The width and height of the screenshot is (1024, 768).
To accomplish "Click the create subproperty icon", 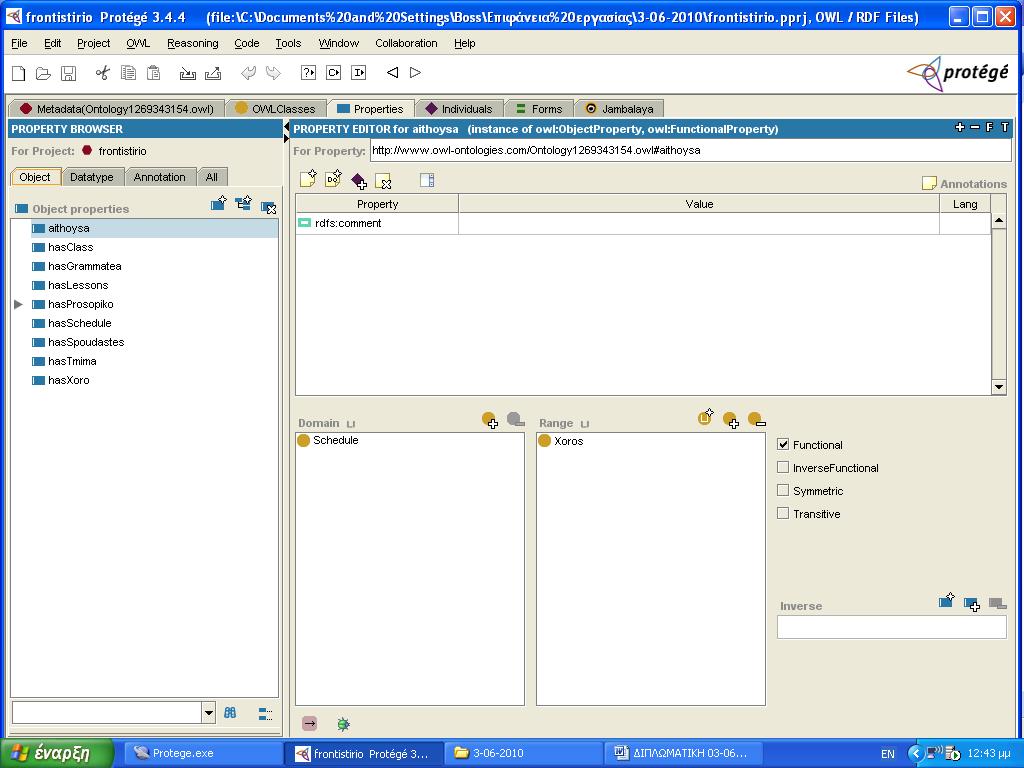I will pos(244,204).
